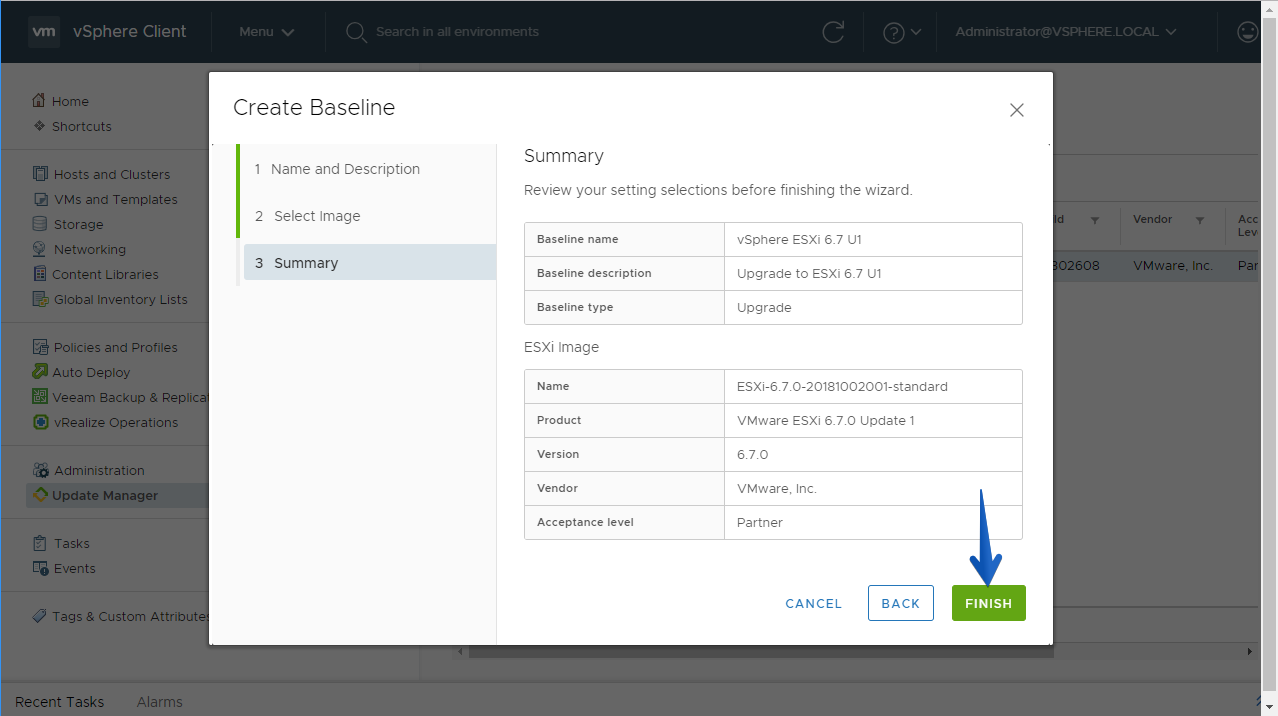
Task: Click the Finish button
Action: coord(988,603)
